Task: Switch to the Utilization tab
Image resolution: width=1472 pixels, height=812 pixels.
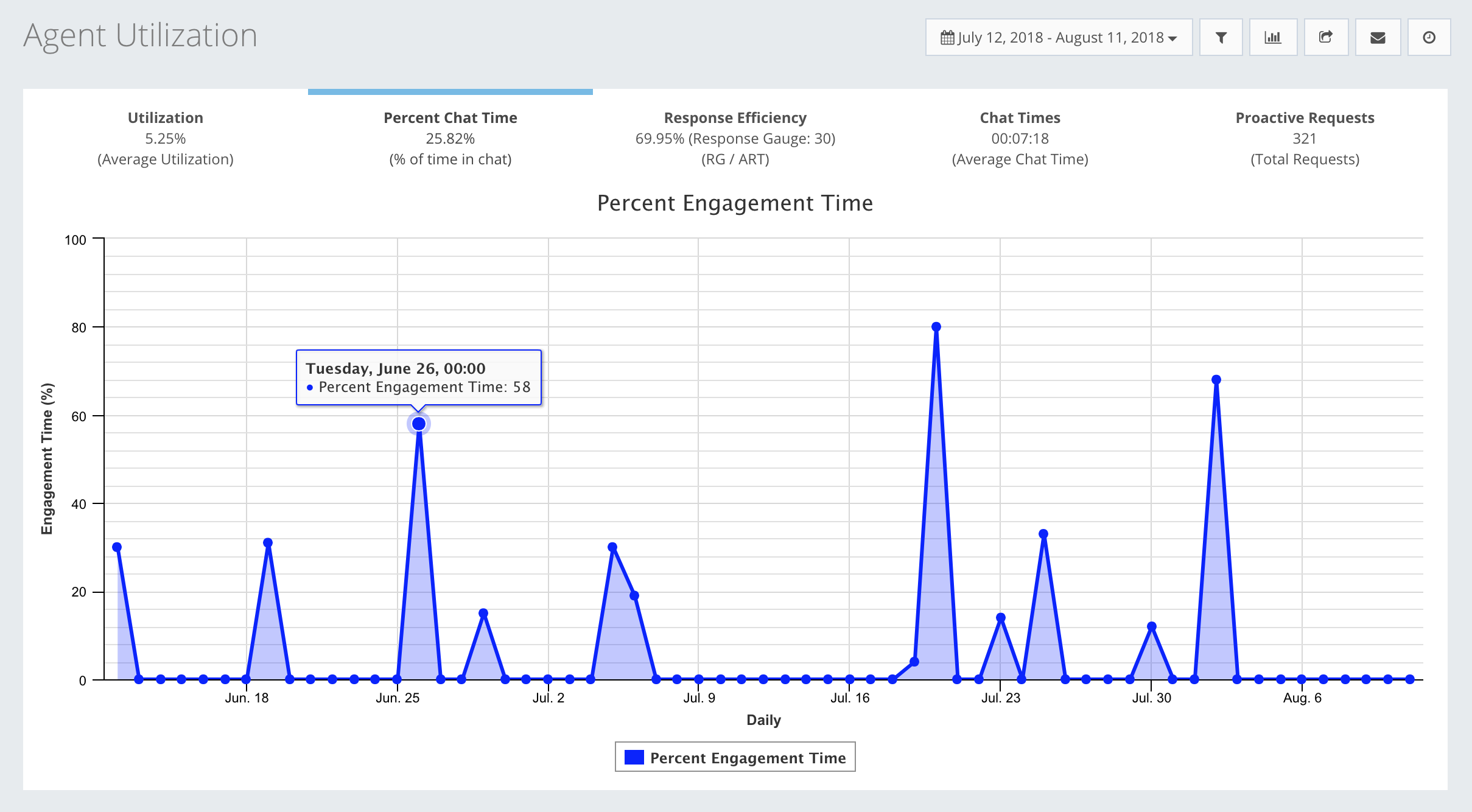Action: point(166,138)
